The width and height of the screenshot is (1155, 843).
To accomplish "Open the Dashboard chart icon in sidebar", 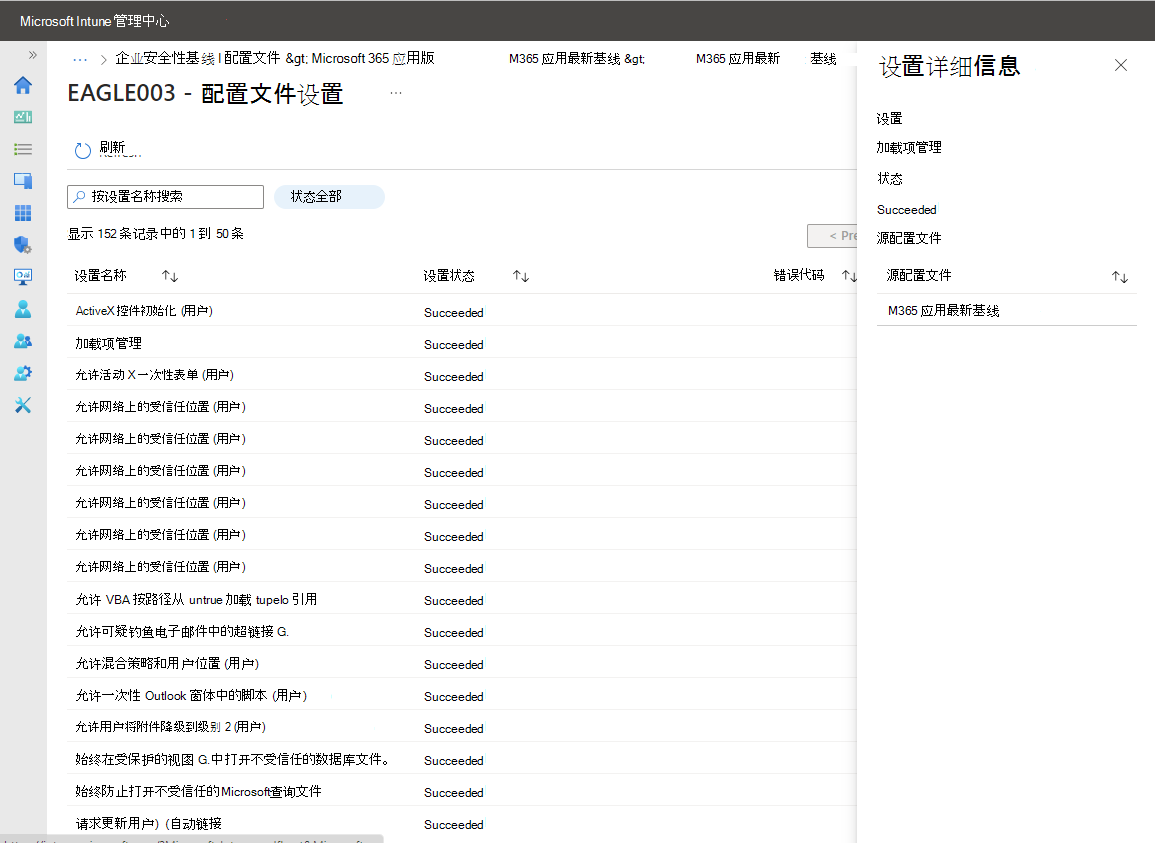I will click(23, 117).
